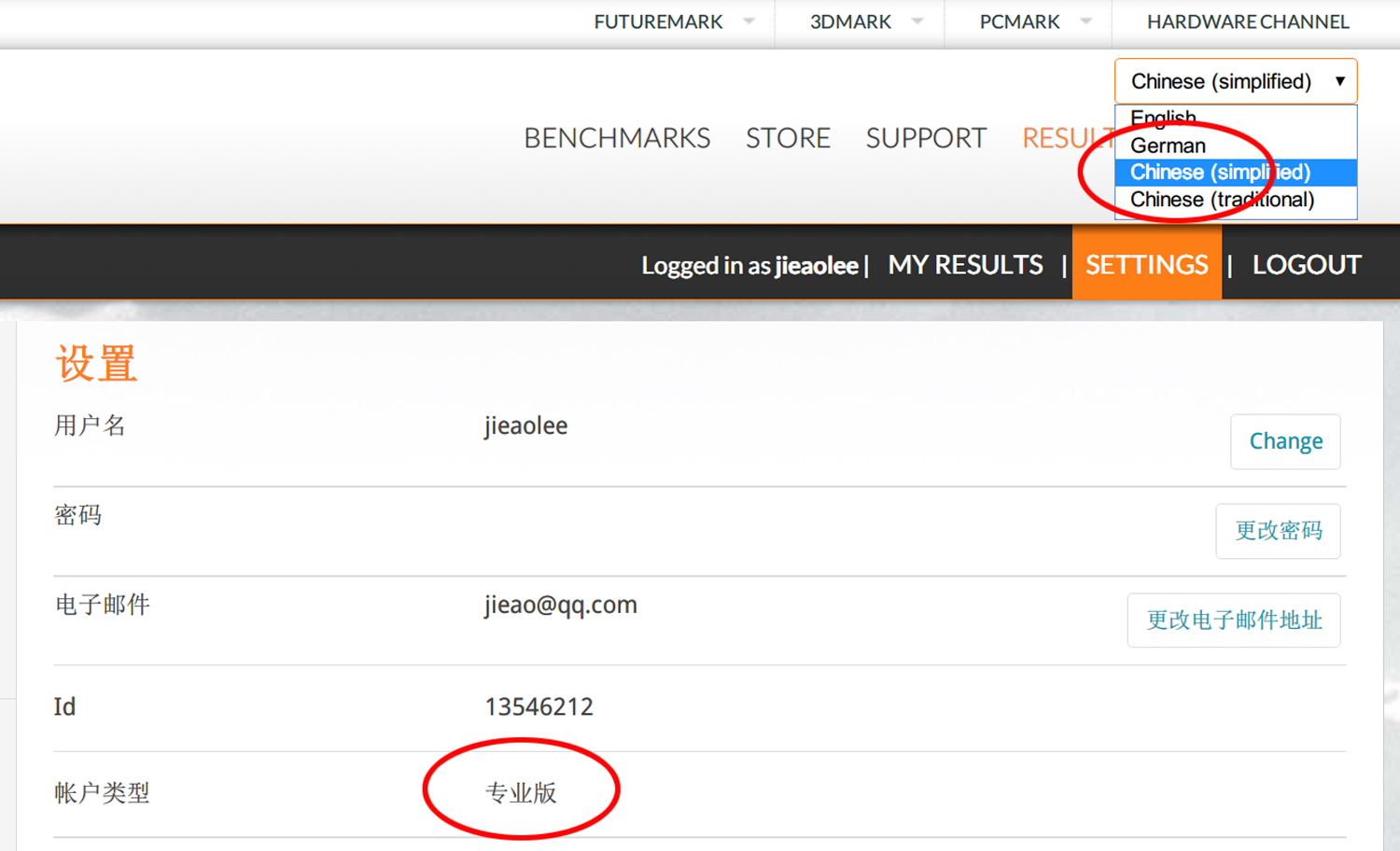Screen dimensions: 1400x851
Task: Open the STORE navigation page
Action: point(788,138)
